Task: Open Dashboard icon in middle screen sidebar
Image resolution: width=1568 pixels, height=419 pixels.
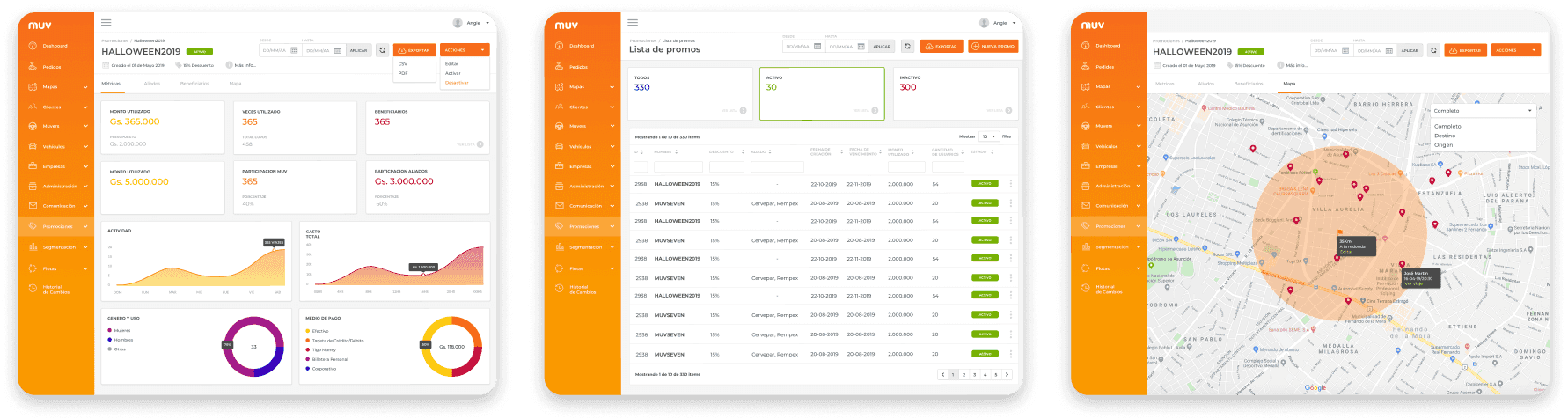Action: click(x=560, y=46)
